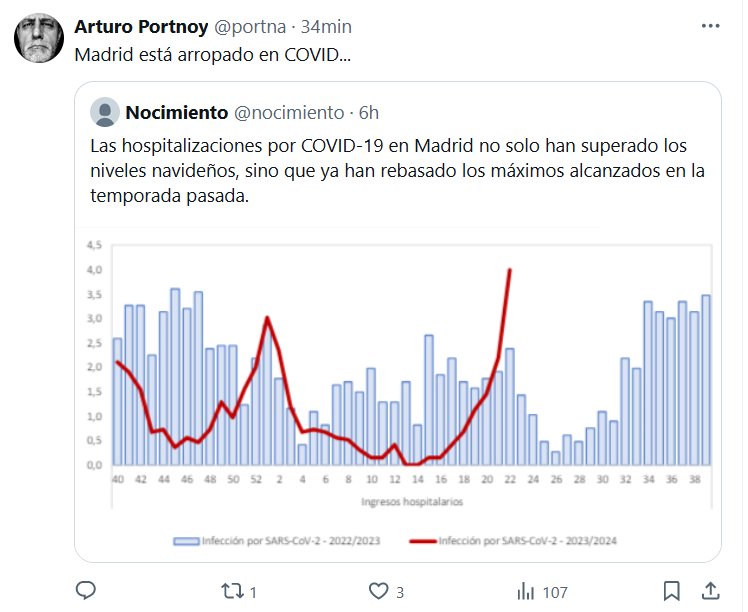Click the Nocimiento display name

tap(177, 111)
